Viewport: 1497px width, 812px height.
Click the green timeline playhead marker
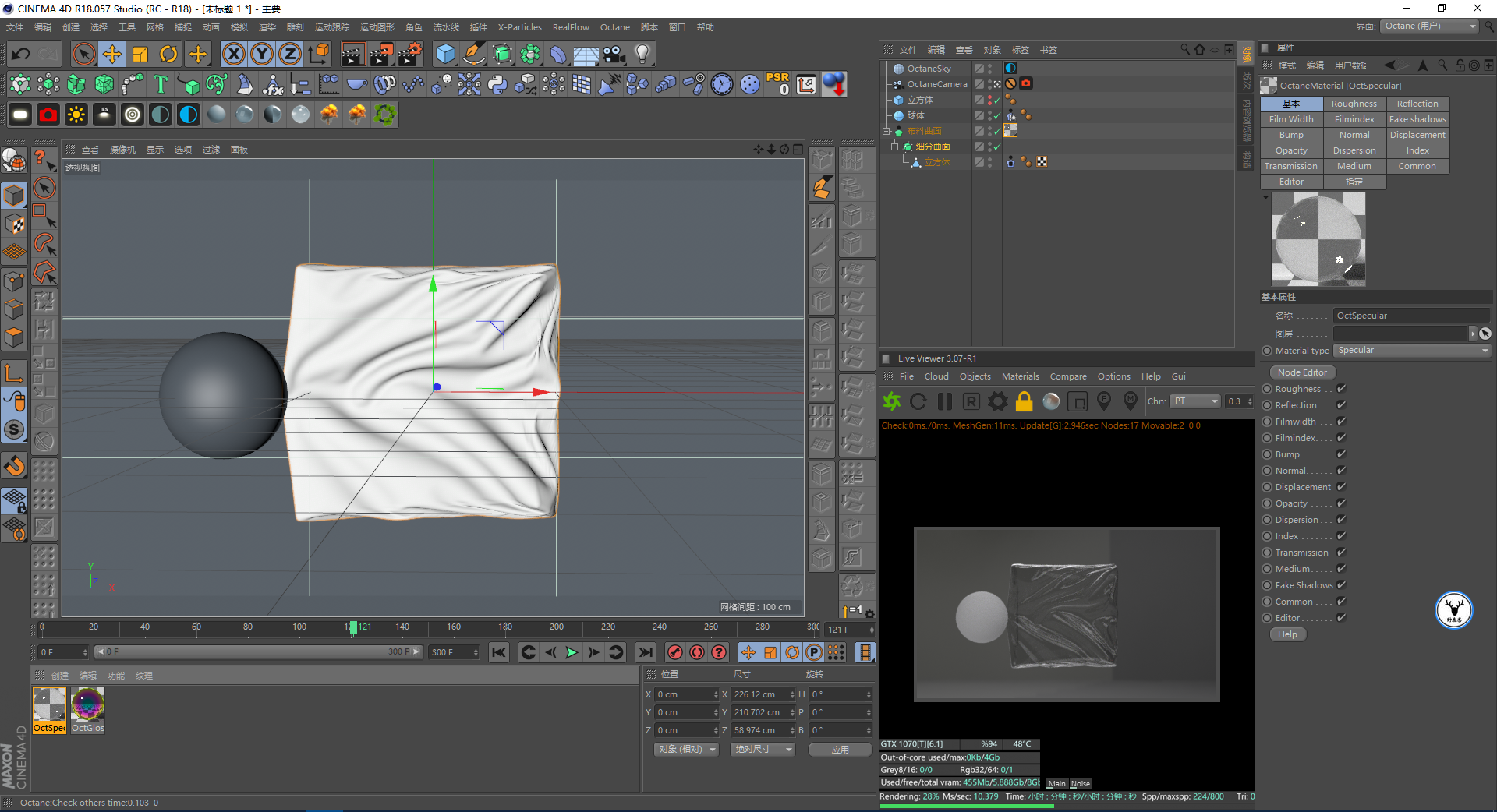[x=353, y=627]
